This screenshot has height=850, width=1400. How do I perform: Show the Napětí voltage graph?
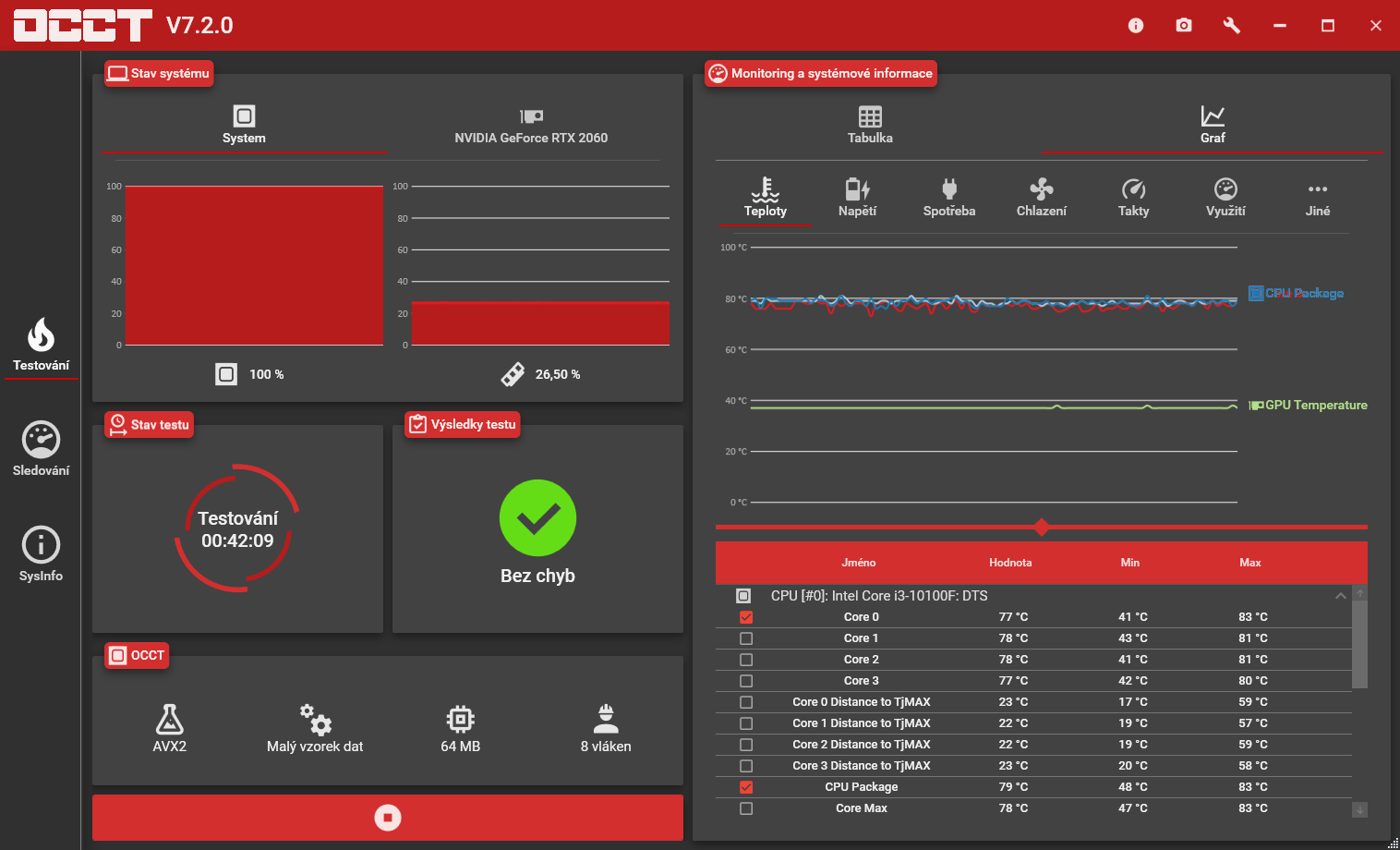[857, 198]
